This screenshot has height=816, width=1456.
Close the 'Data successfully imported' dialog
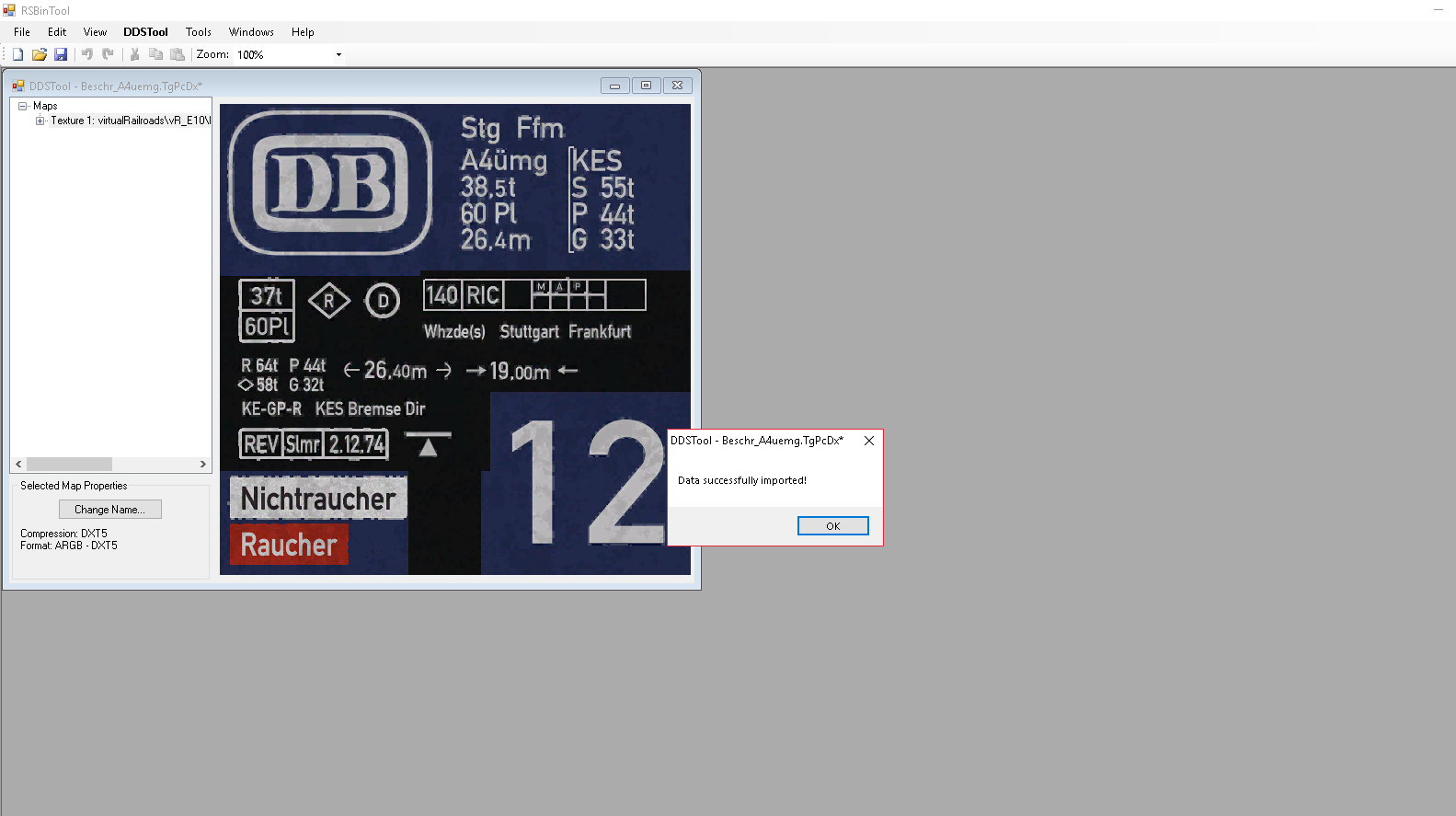pos(869,441)
